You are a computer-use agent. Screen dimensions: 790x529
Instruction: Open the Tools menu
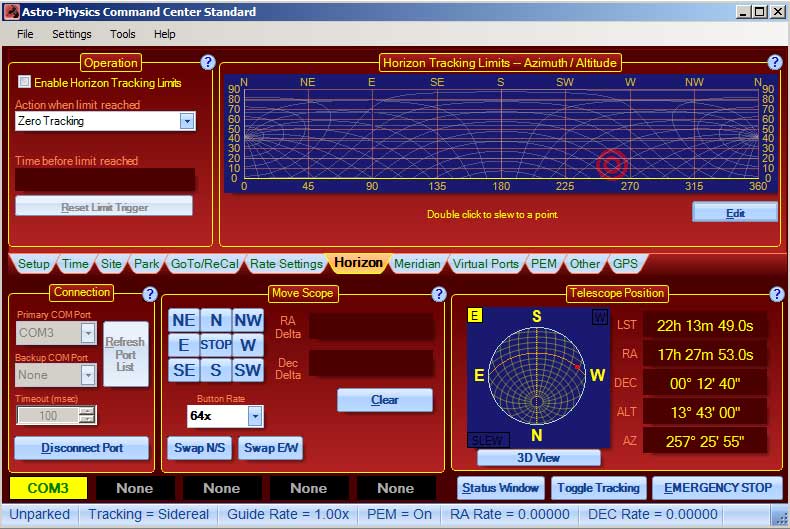[122, 34]
